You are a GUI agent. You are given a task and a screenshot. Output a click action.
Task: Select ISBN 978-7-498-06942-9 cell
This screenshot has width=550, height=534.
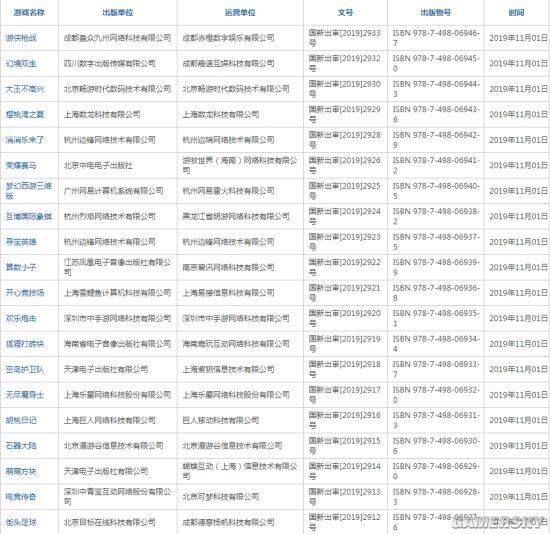[x=436, y=140]
